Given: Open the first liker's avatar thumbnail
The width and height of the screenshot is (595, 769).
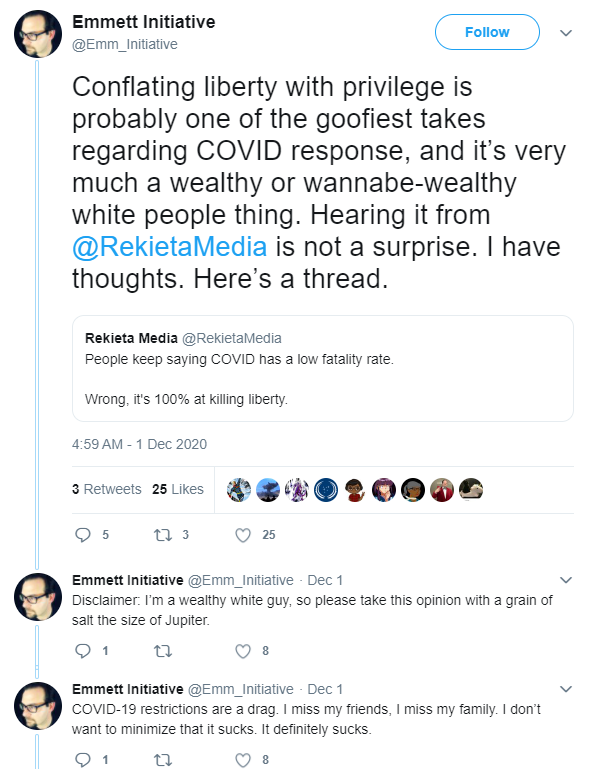Looking at the screenshot, I should (239, 489).
